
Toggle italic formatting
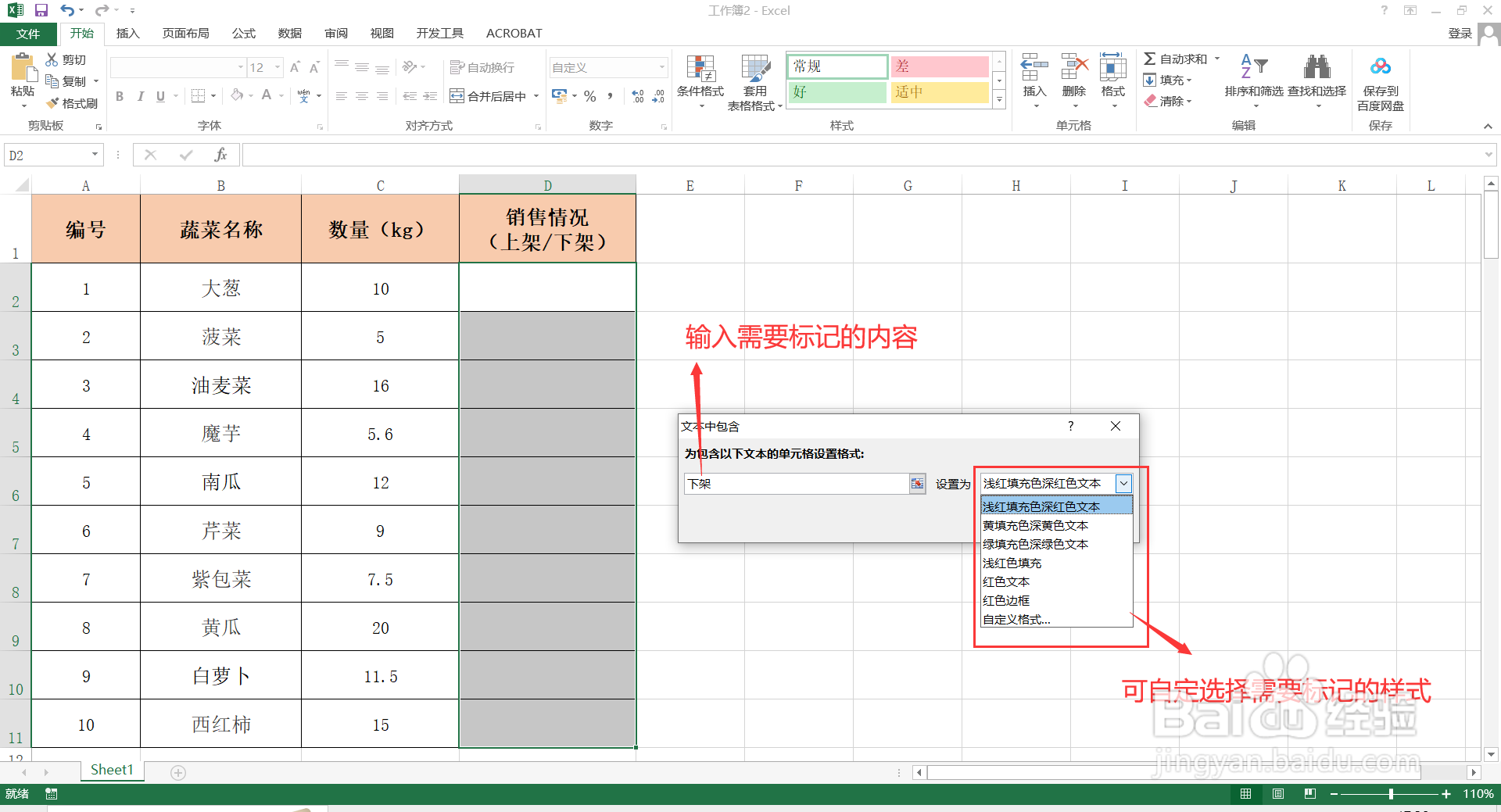pyautogui.click(x=140, y=96)
